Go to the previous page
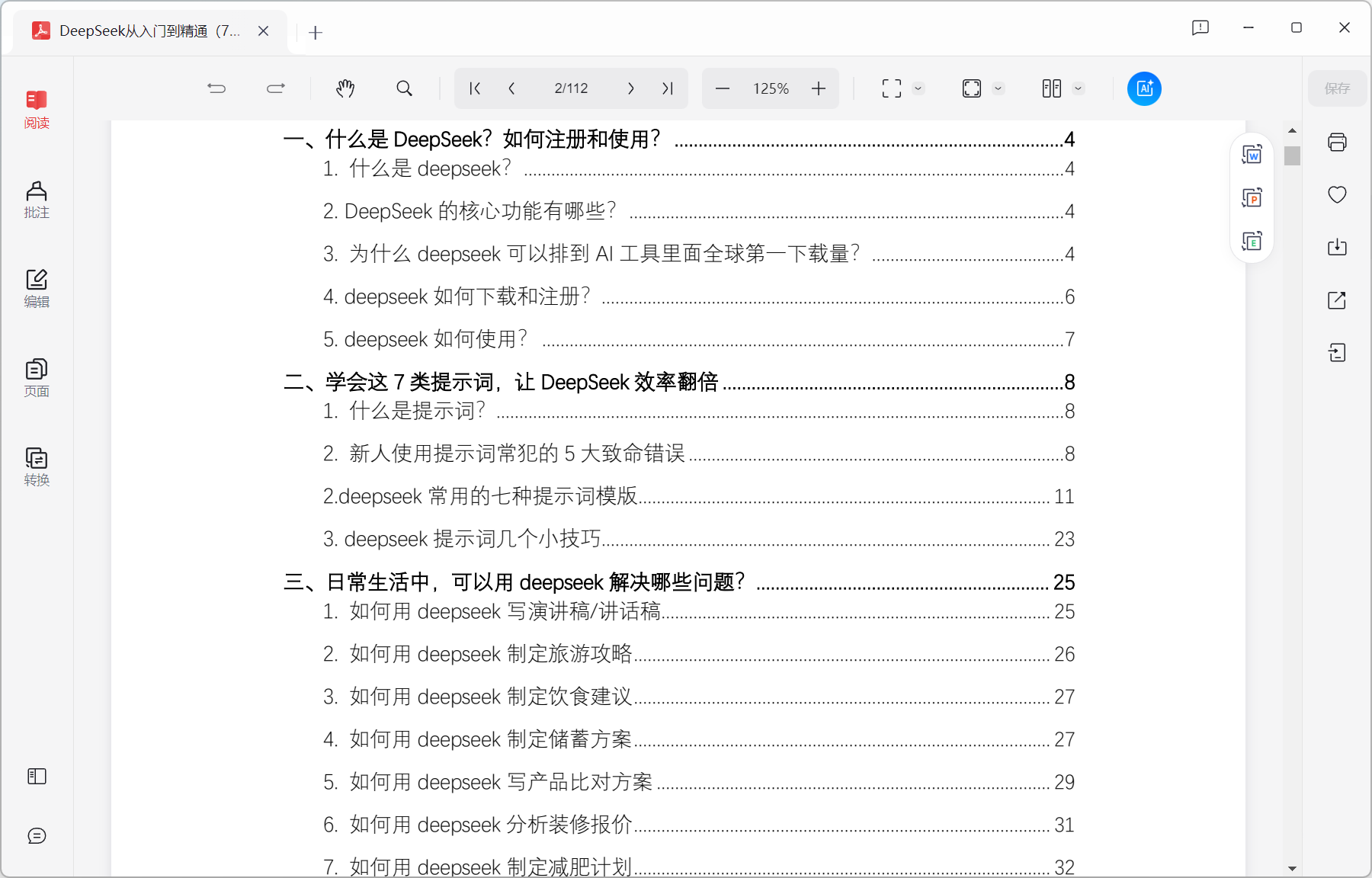 click(x=511, y=88)
